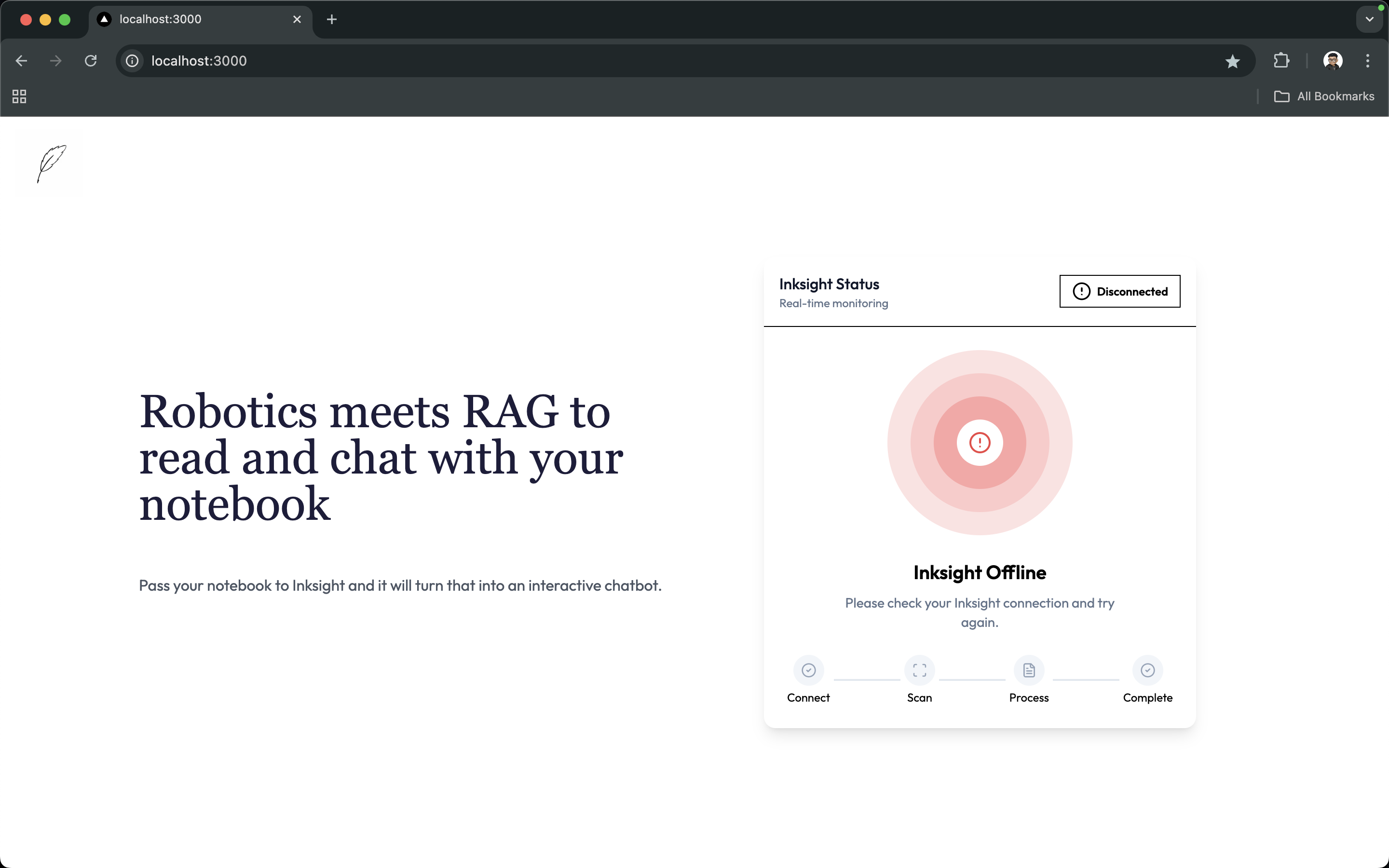Click the bookmark star icon
1389x868 pixels.
pyautogui.click(x=1232, y=61)
